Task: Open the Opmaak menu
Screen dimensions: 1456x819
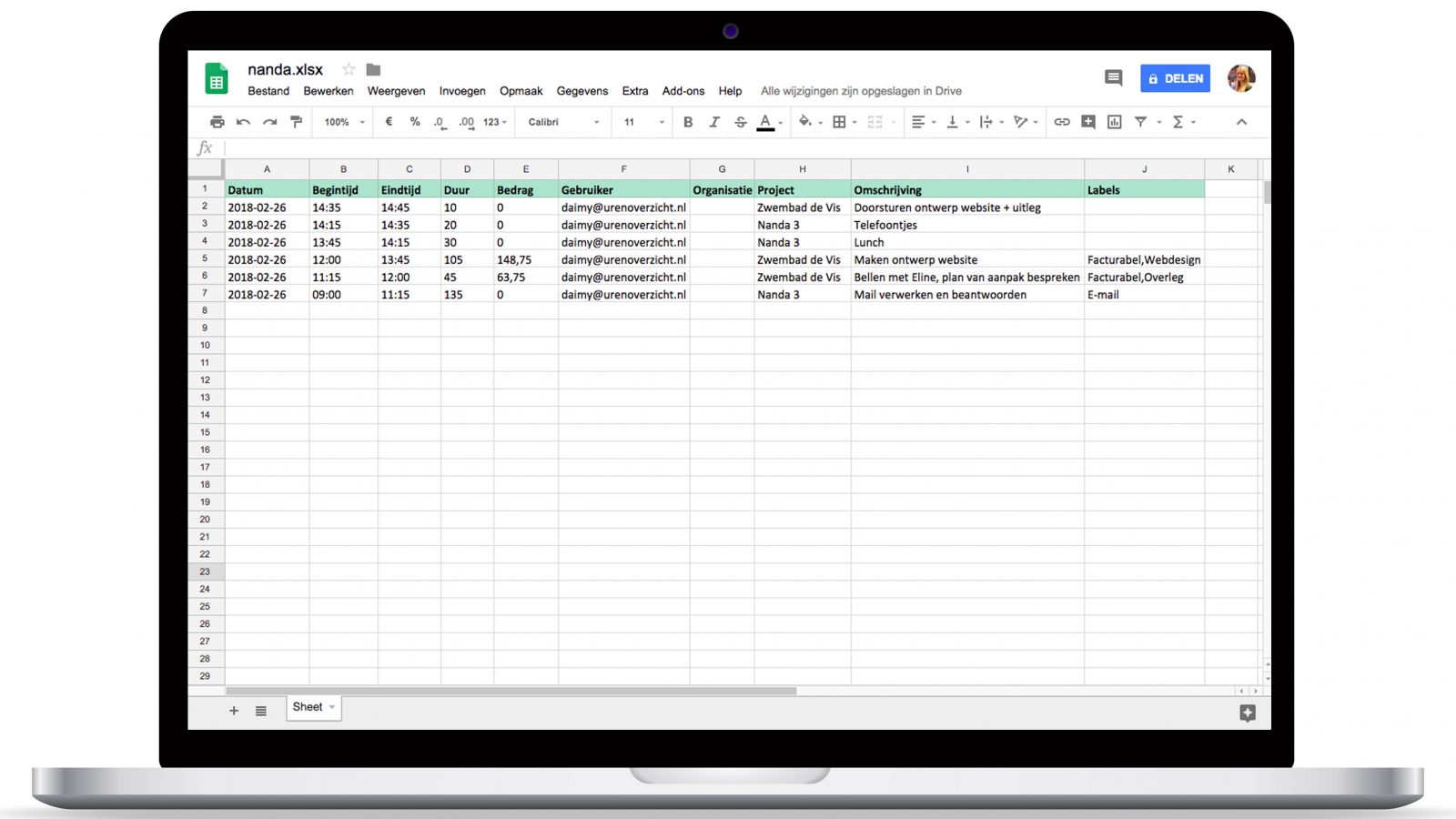Action: pyautogui.click(x=521, y=91)
